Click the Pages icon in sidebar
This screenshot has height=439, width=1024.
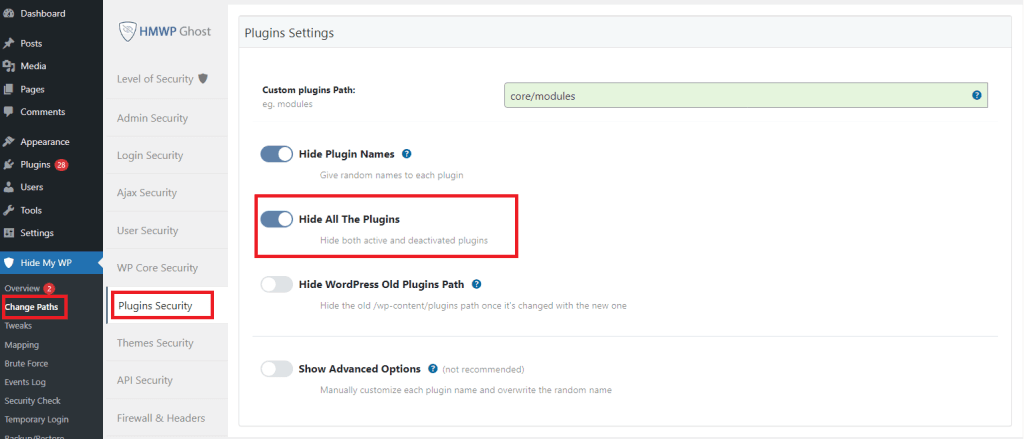[x=8, y=89]
